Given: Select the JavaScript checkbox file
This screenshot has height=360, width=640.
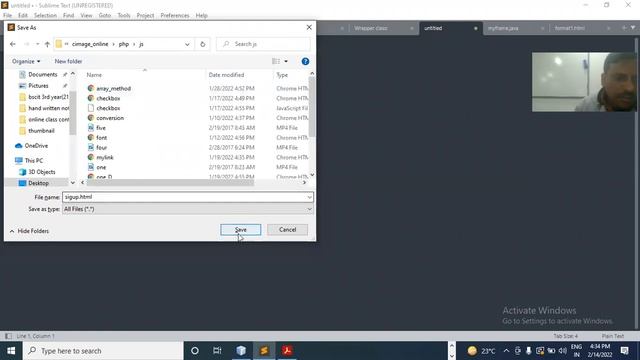Looking at the screenshot, I should click(108, 108).
